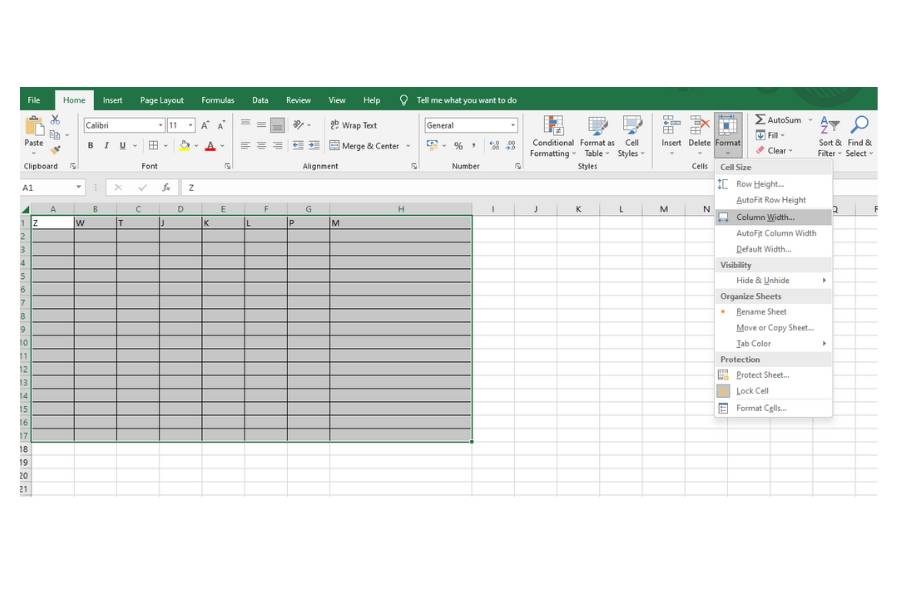This screenshot has width=900, height=600.
Task: Open the Calibri font name dropdown
Action: click(161, 125)
